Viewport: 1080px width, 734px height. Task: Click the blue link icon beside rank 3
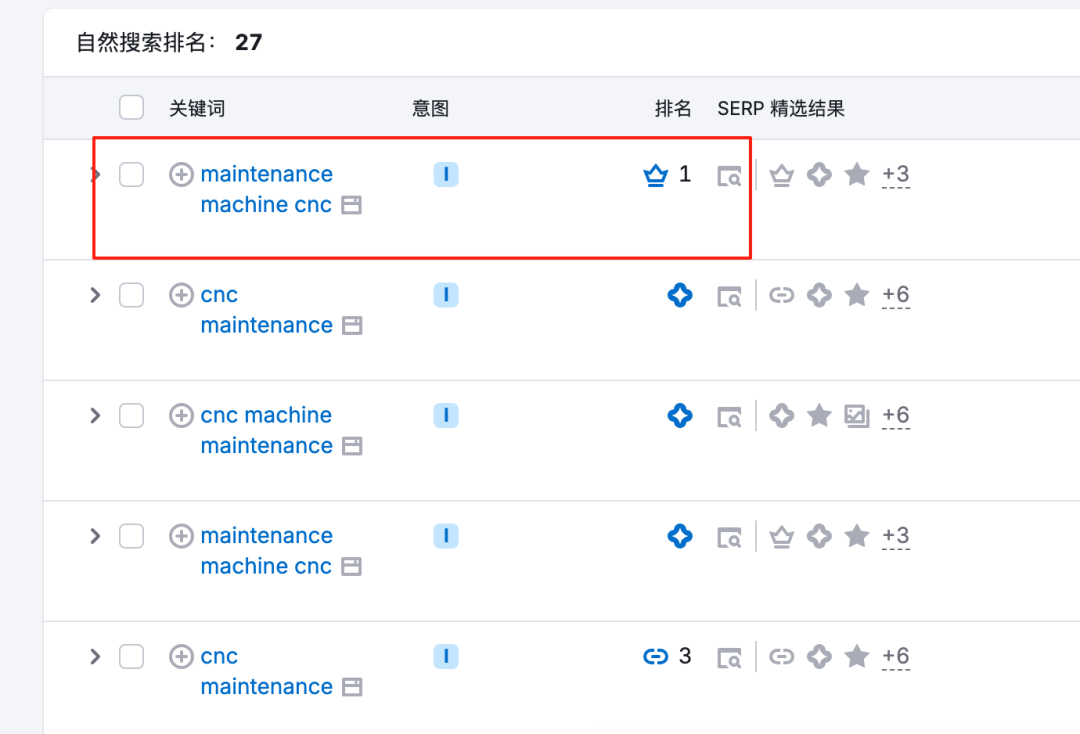[x=655, y=656]
